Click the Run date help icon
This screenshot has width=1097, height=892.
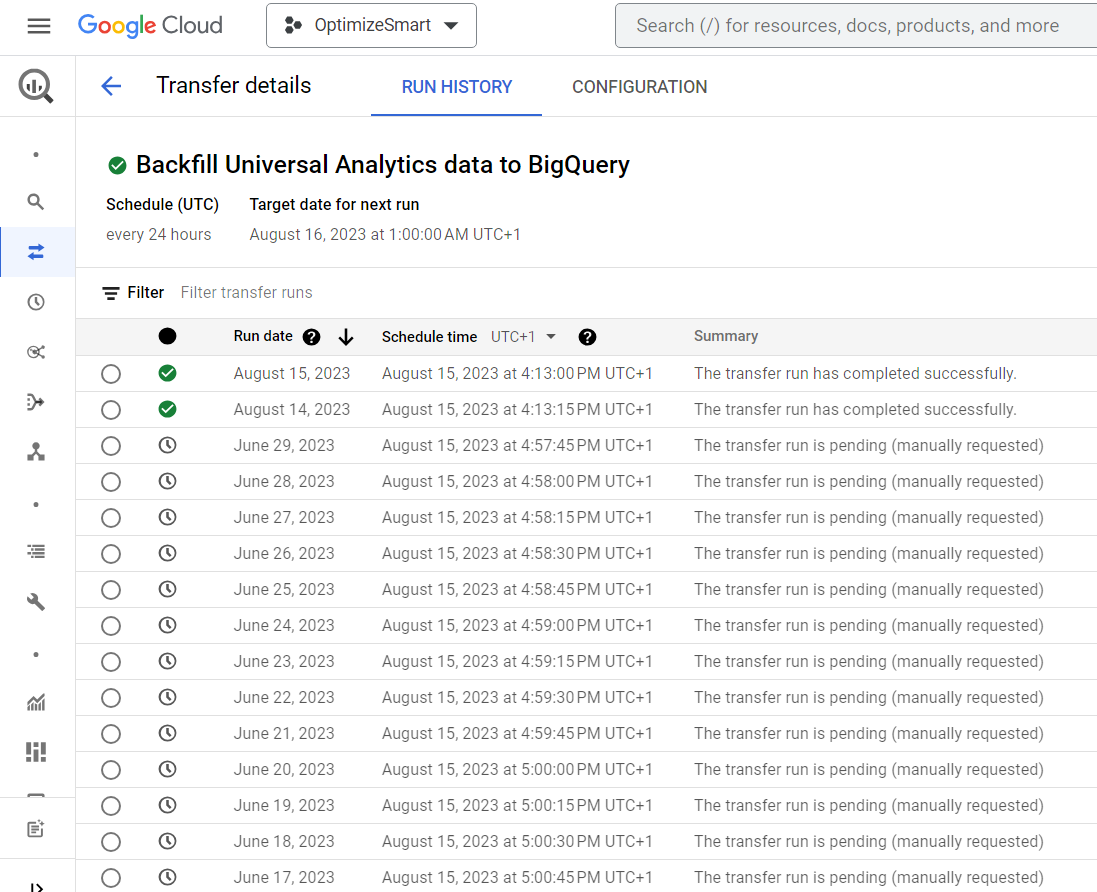(x=311, y=337)
